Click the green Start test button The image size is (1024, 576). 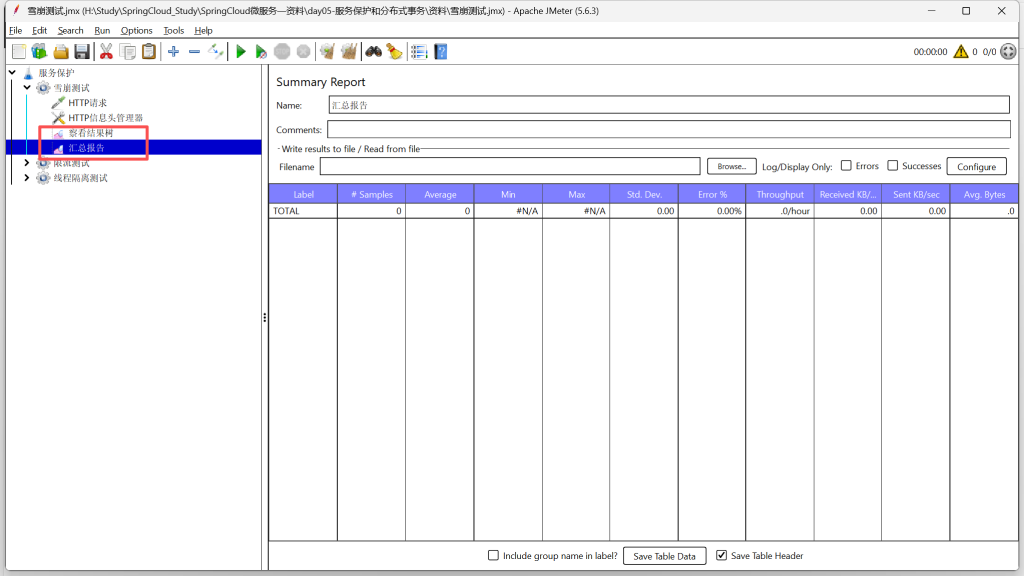point(240,51)
